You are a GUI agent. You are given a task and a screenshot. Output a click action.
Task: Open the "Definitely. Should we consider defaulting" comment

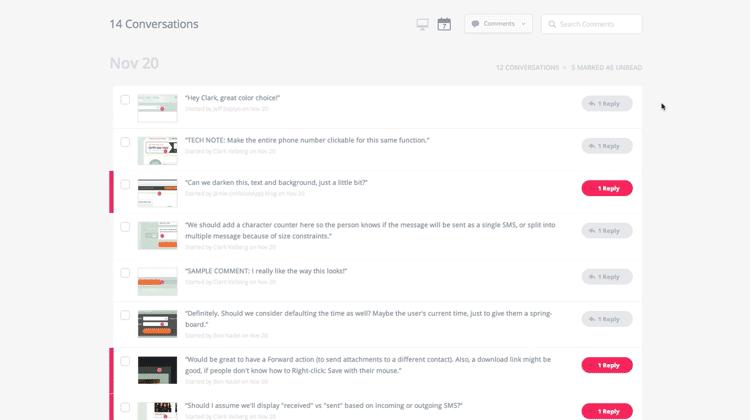(368, 319)
